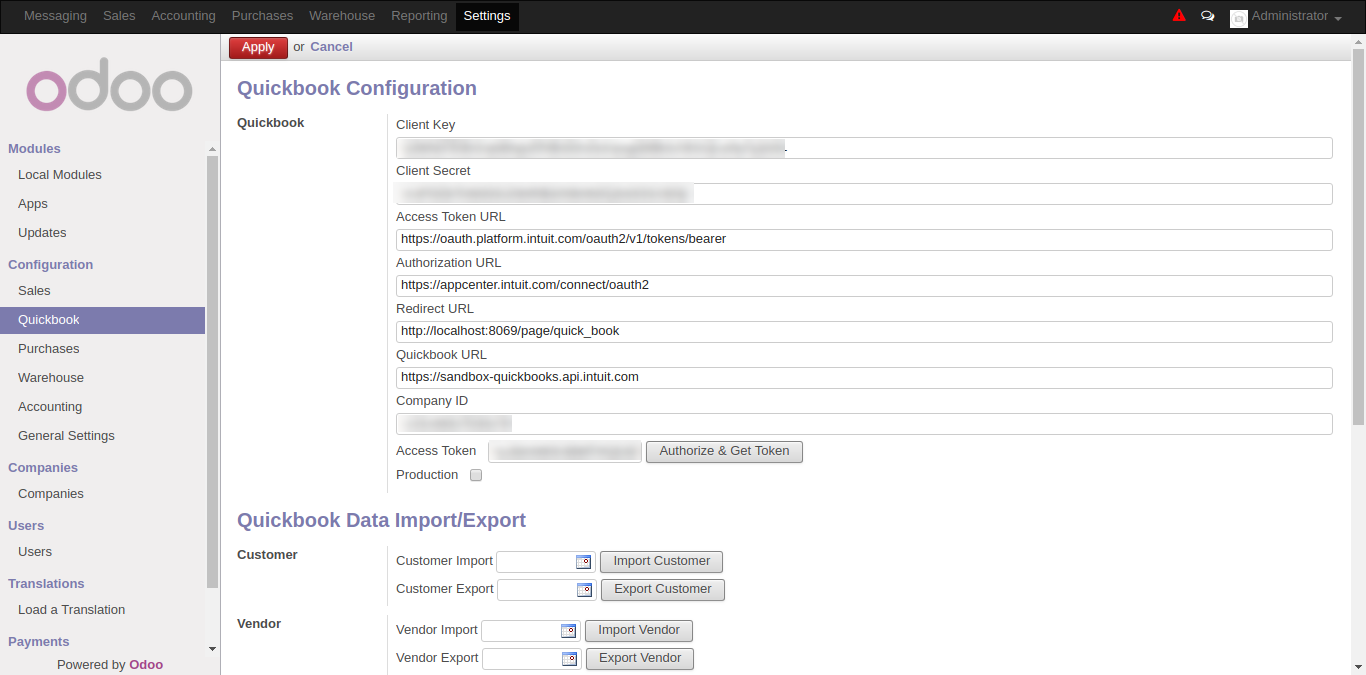Select the Settings top menu

pyautogui.click(x=487, y=16)
